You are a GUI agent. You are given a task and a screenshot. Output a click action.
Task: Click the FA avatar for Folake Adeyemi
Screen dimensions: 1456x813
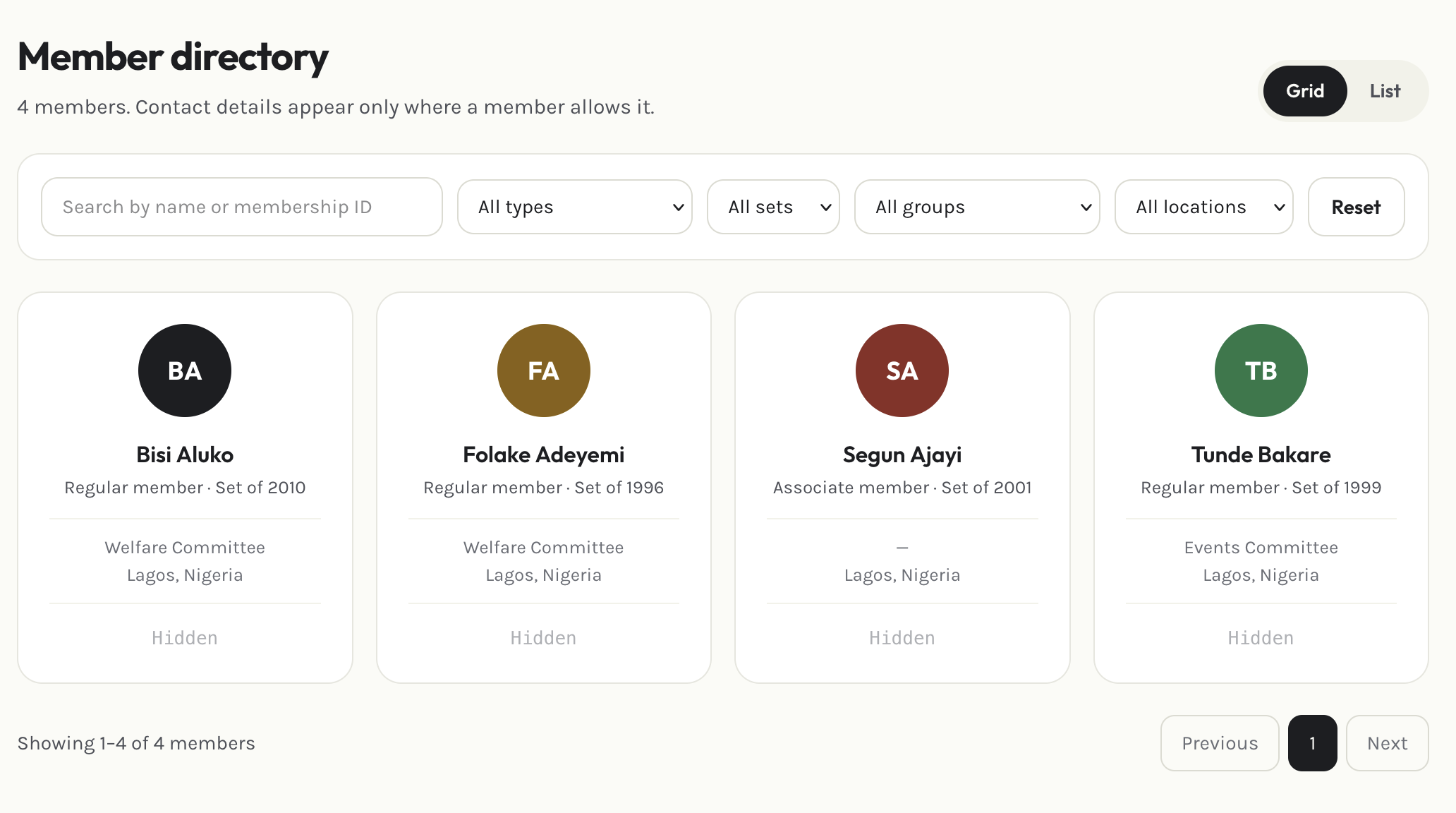(x=544, y=371)
